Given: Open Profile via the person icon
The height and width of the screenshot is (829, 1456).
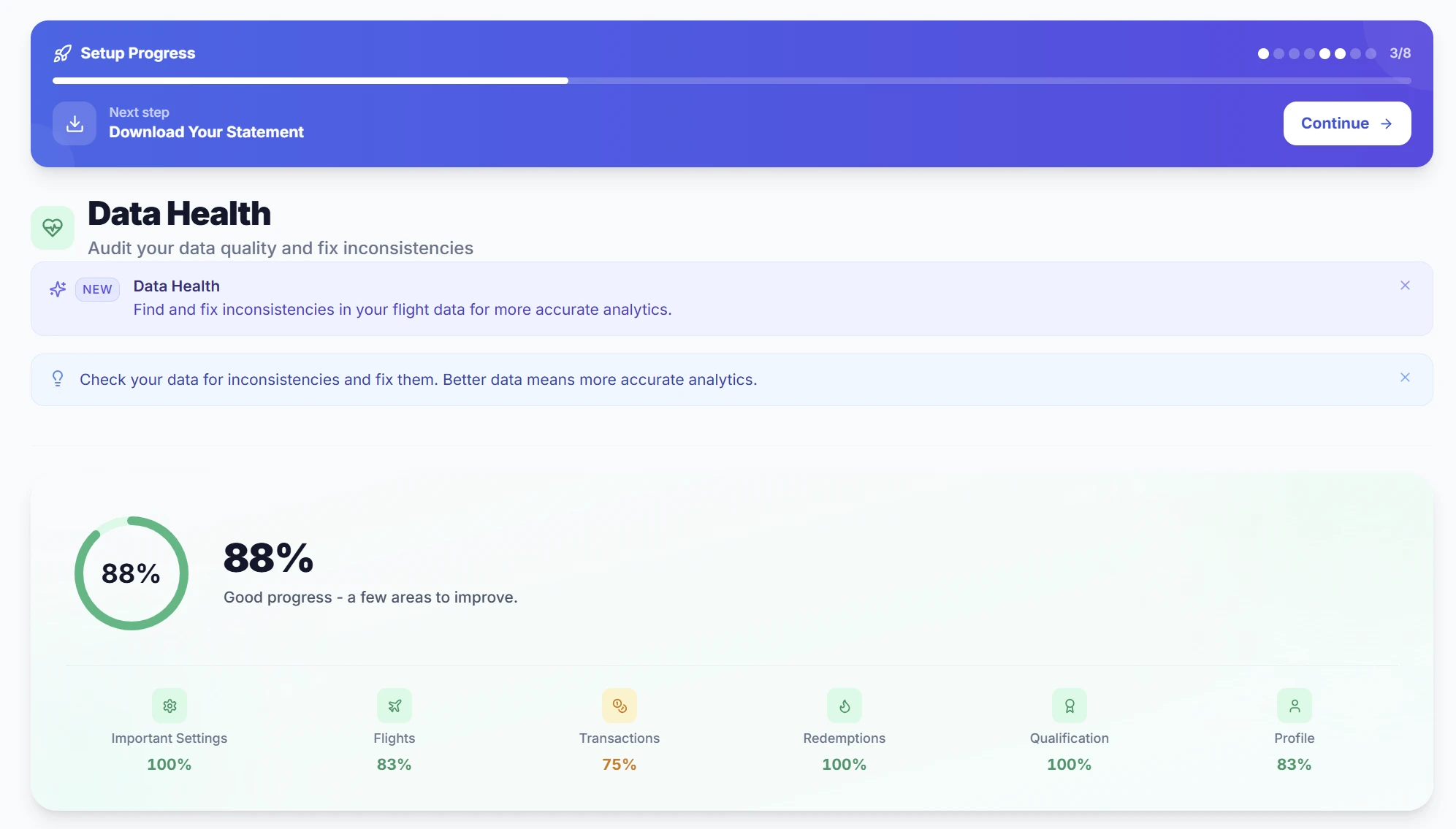Looking at the screenshot, I should tap(1294, 706).
